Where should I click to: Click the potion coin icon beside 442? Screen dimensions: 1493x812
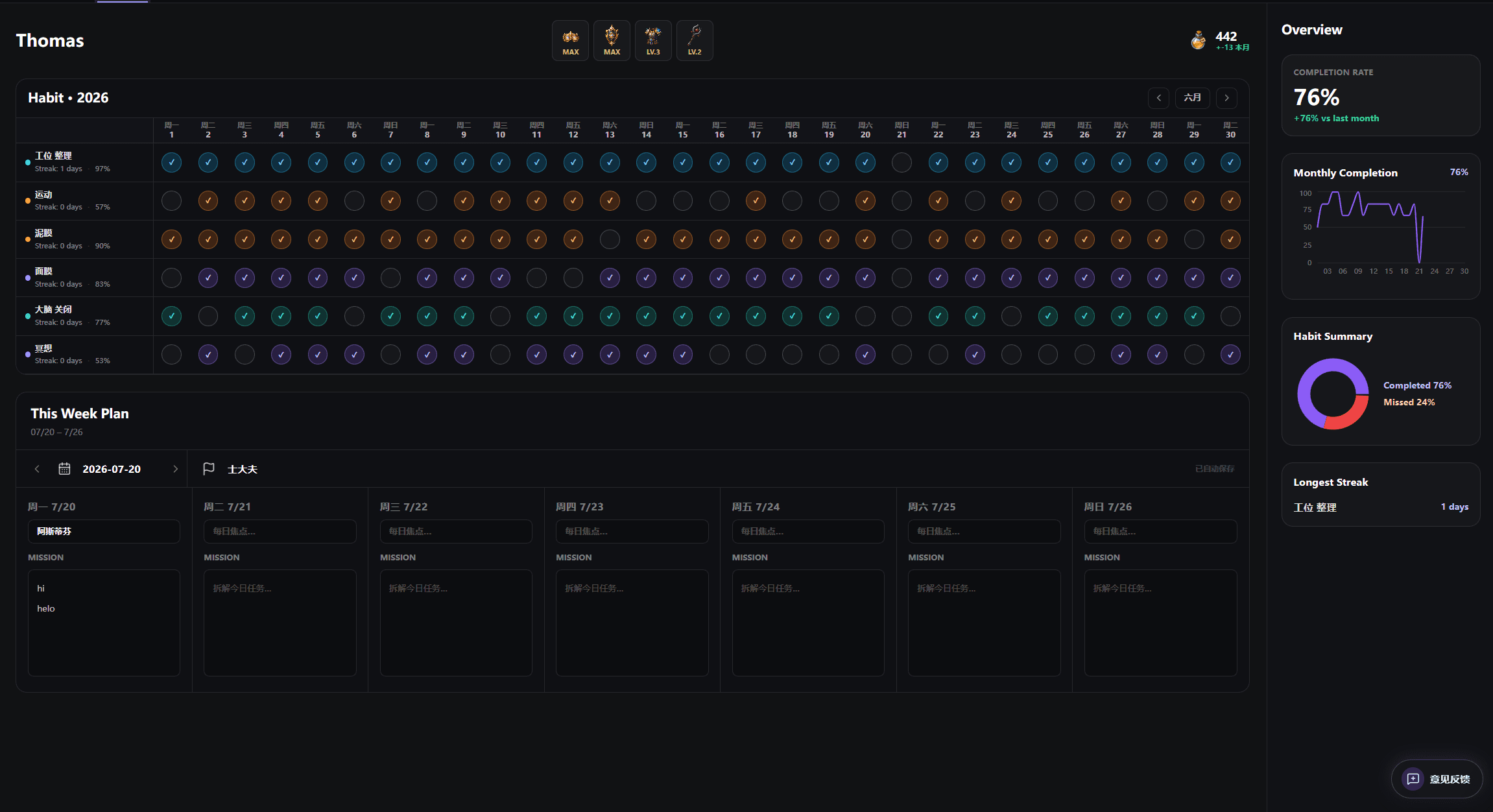pyautogui.click(x=1198, y=40)
